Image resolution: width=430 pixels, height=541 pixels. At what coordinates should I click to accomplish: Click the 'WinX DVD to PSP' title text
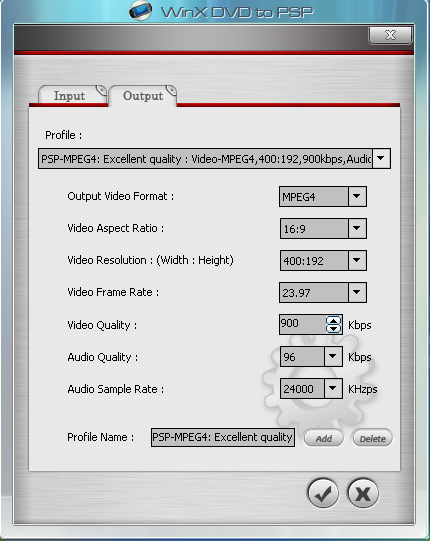[237, 12]
